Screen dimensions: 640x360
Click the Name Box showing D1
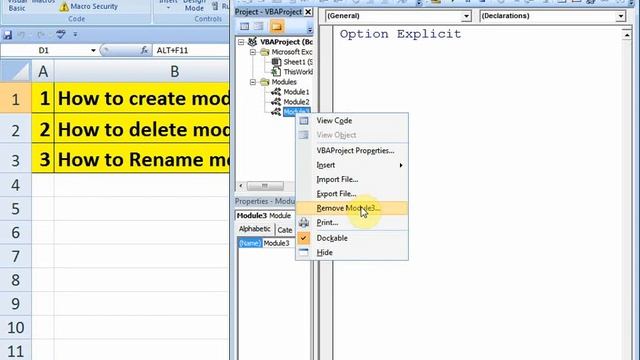(44, 50)
